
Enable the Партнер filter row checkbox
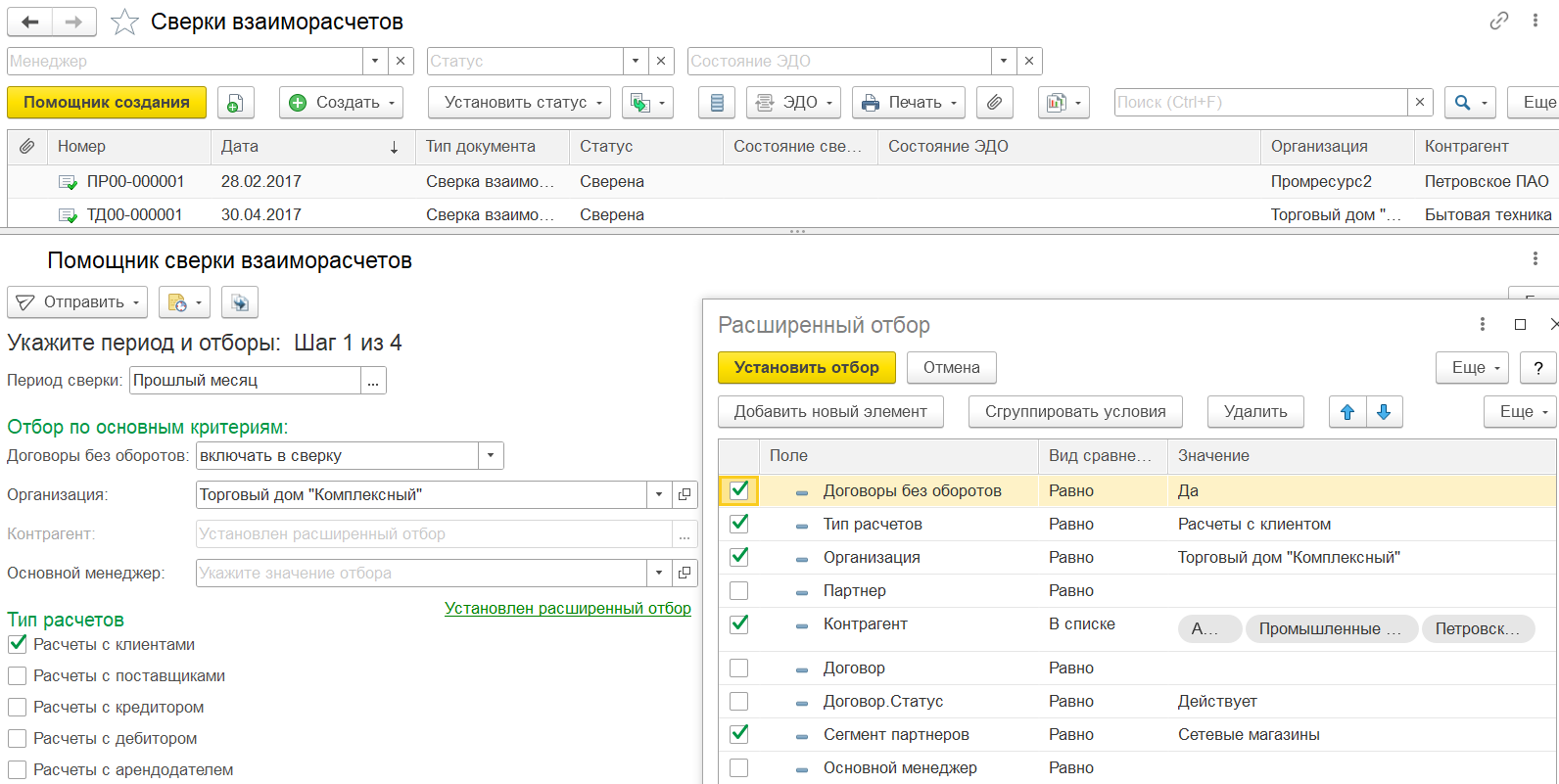point(739,591)
